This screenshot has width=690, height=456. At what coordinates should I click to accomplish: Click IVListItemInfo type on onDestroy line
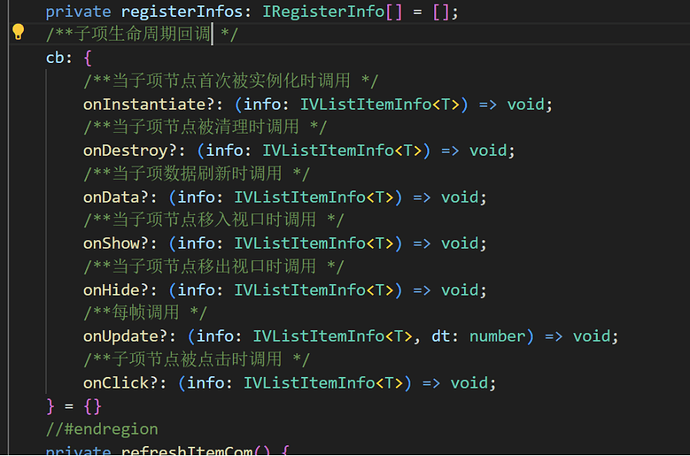pos(328,151)
